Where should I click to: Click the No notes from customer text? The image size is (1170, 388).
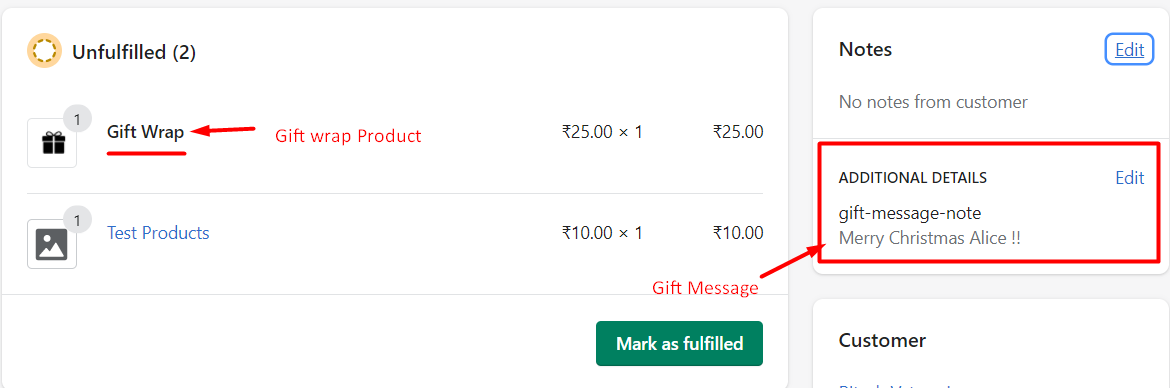click(x=933, y=101)
